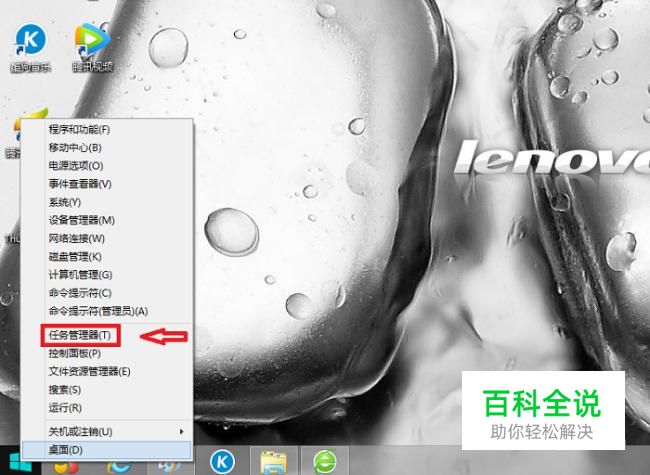Open 命令提示符(C)
The image size is (650, 475).
point(107,293)
